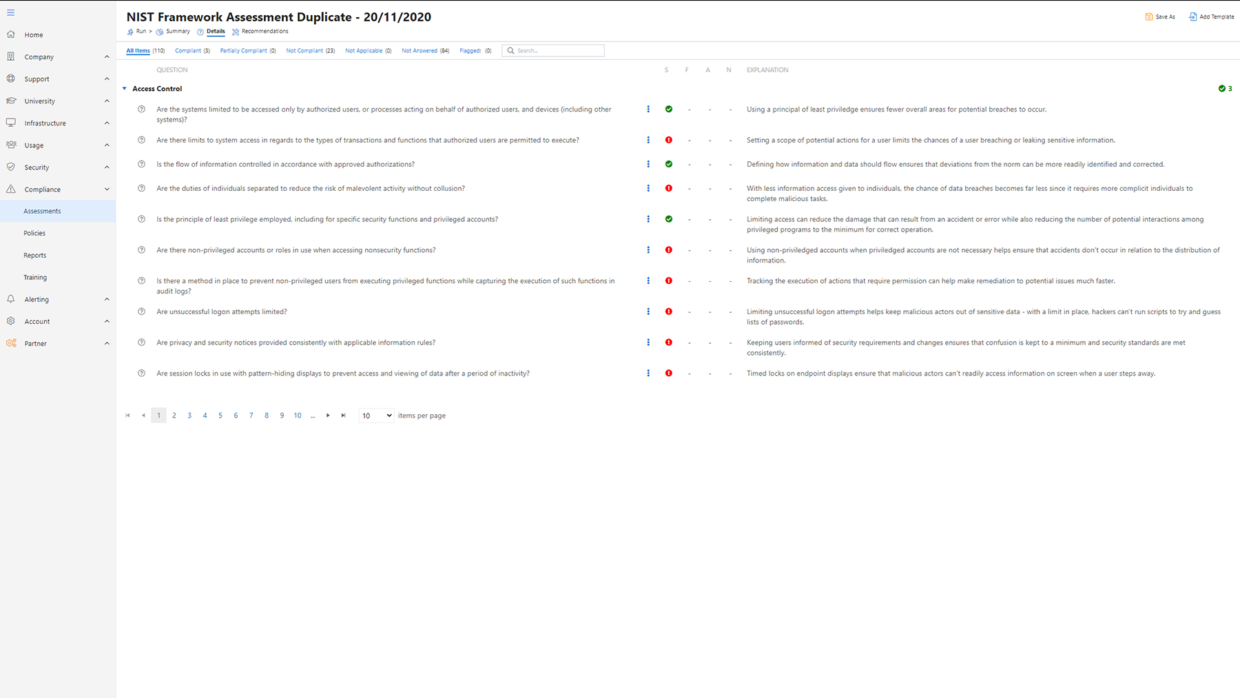
Task: Go to page 5 of results
Action: 221,416
